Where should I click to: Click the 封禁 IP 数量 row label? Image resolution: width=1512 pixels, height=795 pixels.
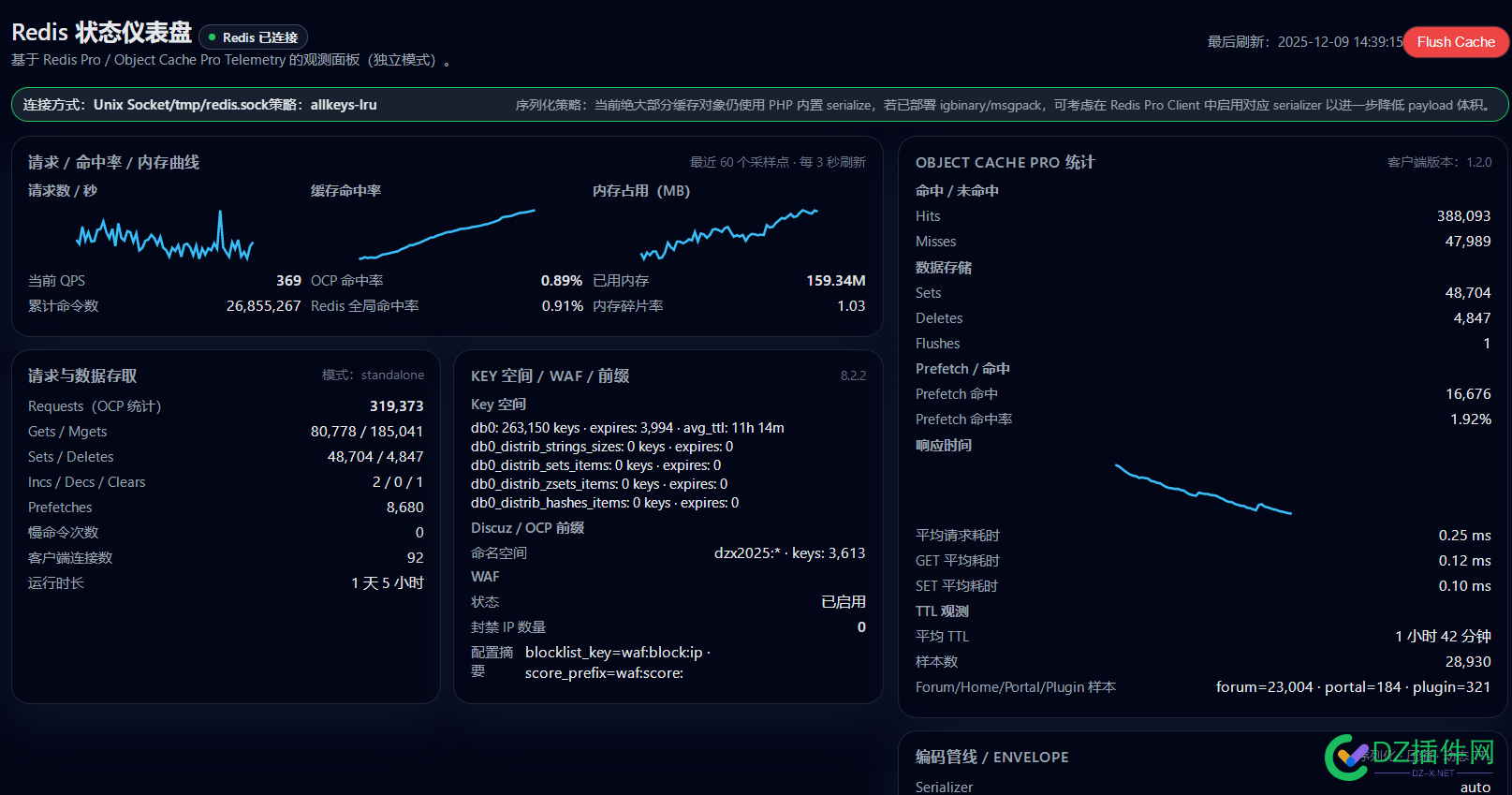[x=508, y=627]
